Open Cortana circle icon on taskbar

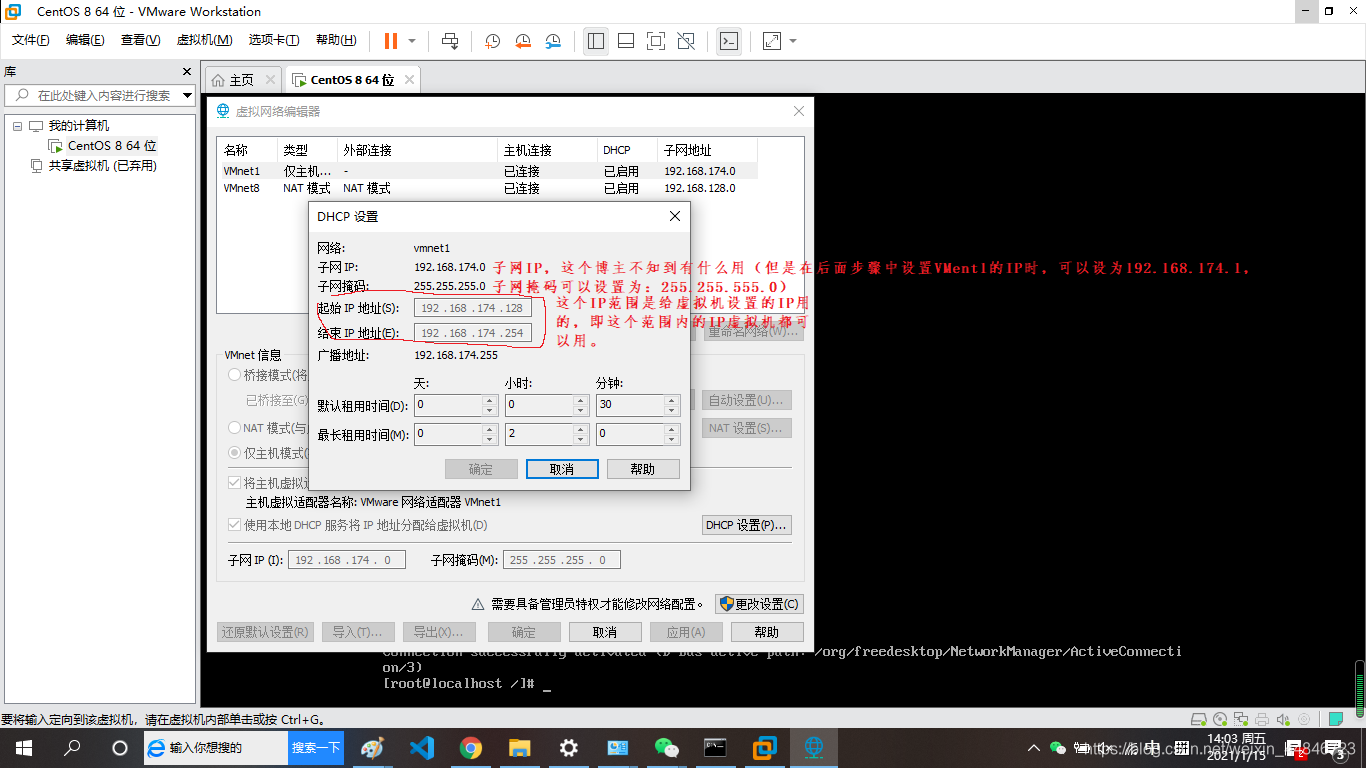tap(120, 747)
